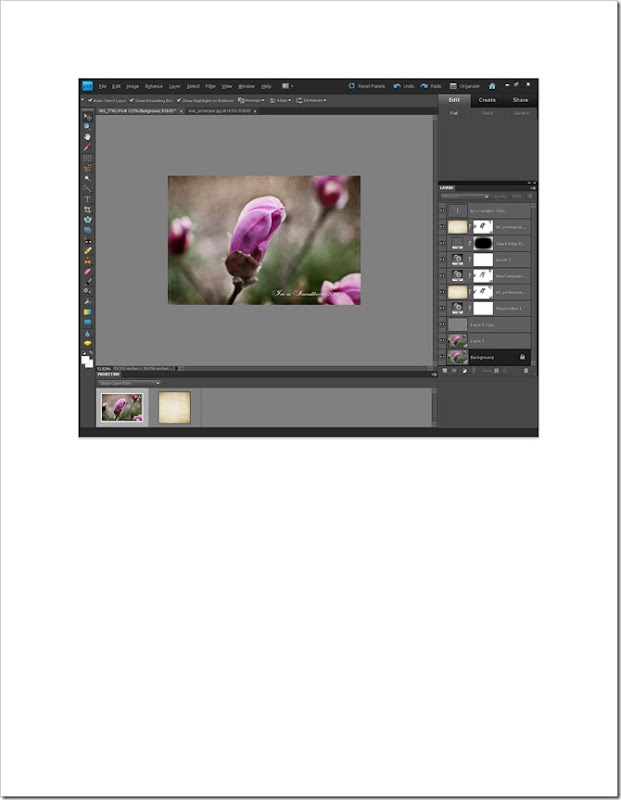621x800 pixels.
Task: Open the Show Open Files dropdown
Action: pyautogui.click(x=129, y=383)
